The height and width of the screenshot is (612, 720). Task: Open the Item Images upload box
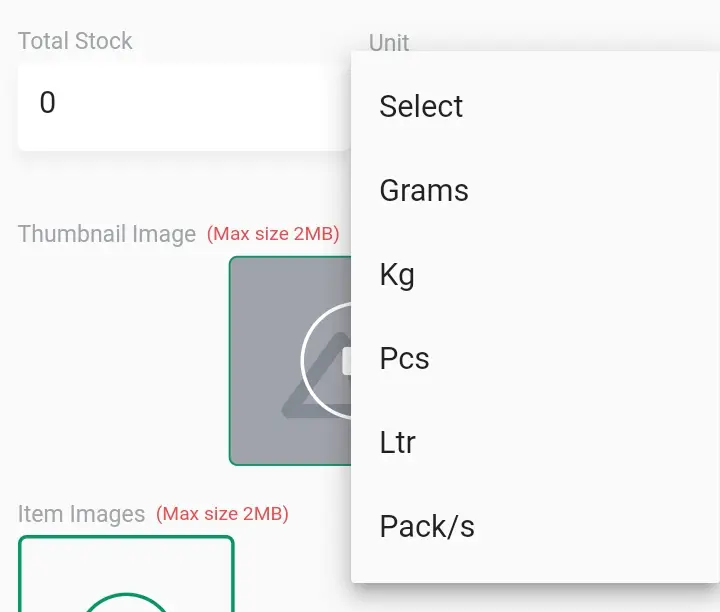point(126,574)
